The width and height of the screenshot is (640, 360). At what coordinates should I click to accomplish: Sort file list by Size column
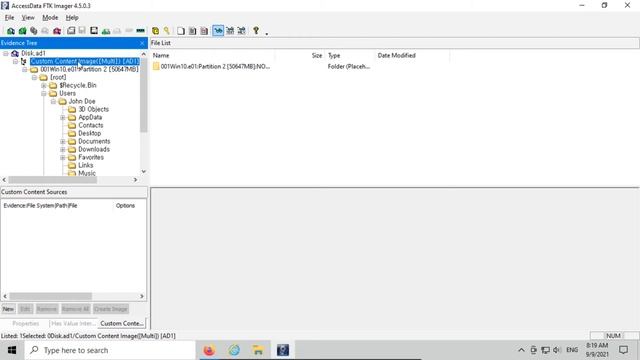point(300,56)
